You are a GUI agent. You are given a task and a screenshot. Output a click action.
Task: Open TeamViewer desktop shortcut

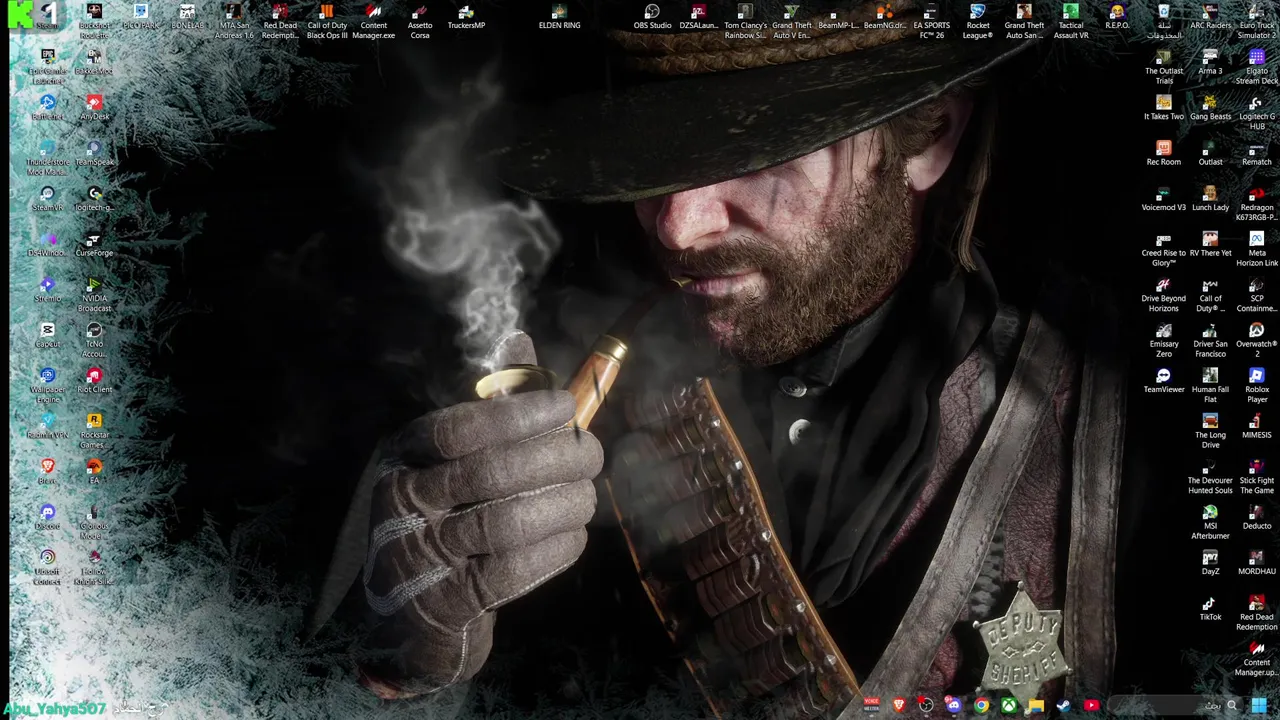(1163, 381)
